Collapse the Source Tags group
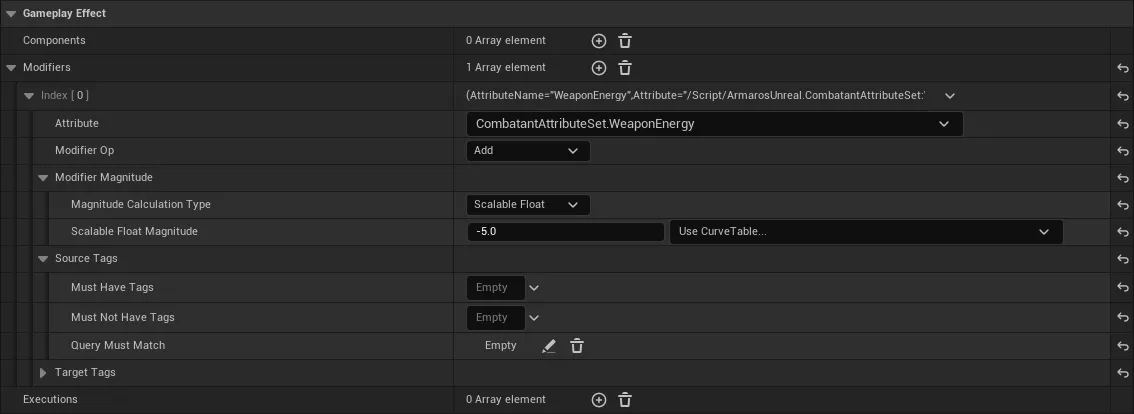 pyautogui.click(x=43, y=259)
